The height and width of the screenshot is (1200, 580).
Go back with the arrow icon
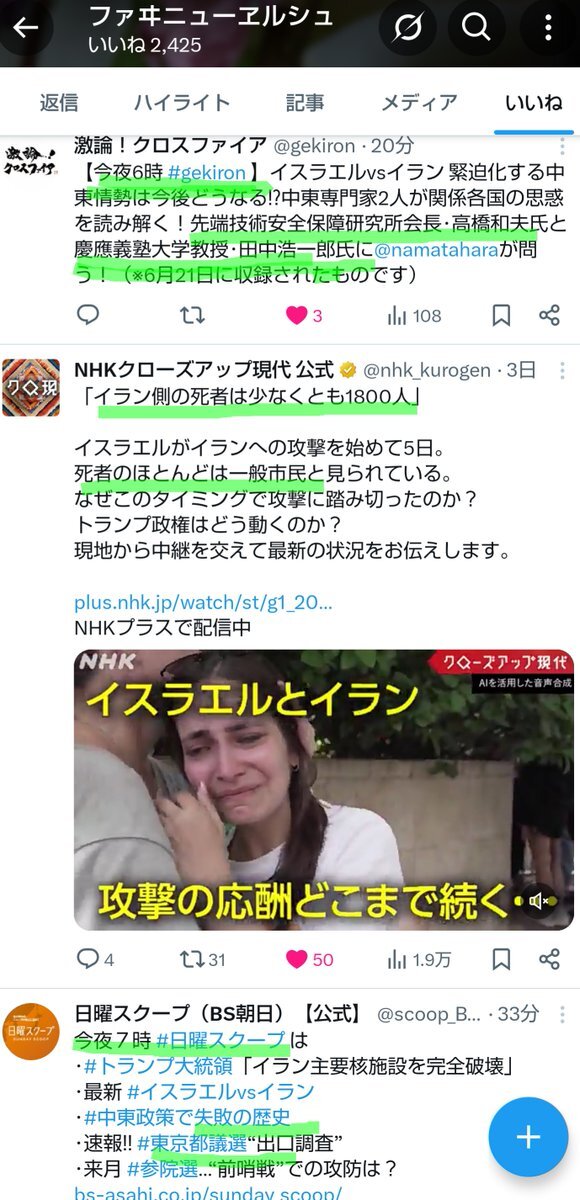tap(26, 27)
